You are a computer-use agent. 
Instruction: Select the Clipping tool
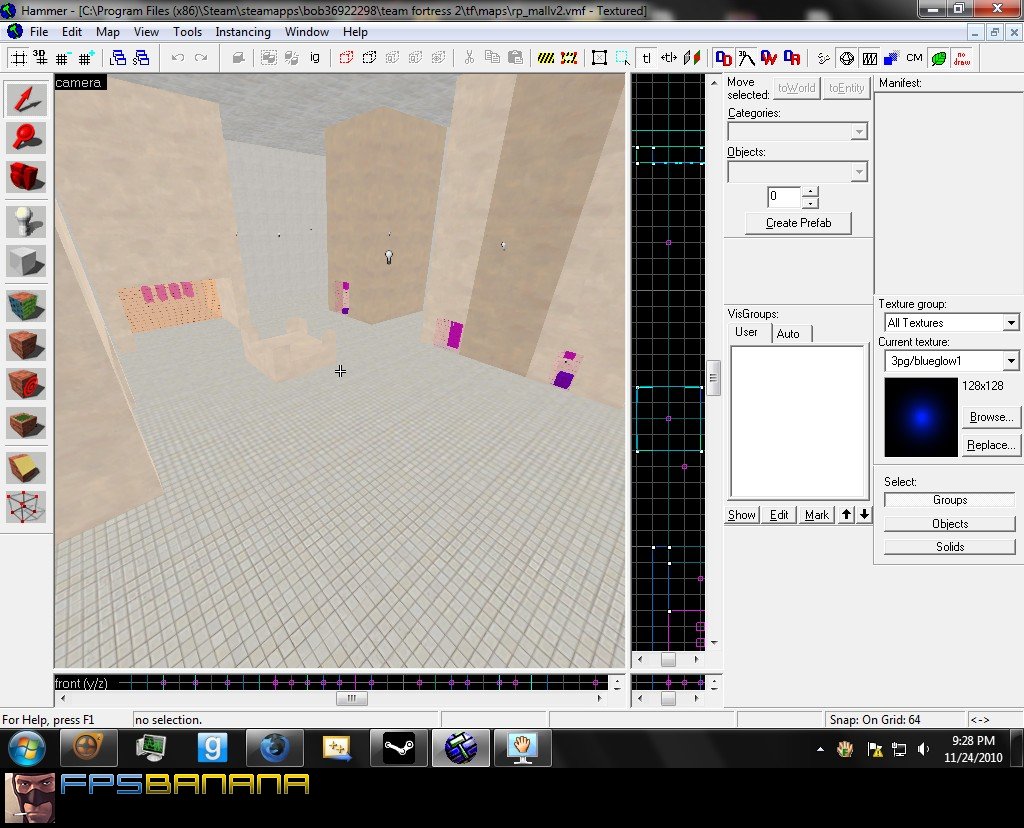[27, 467]
